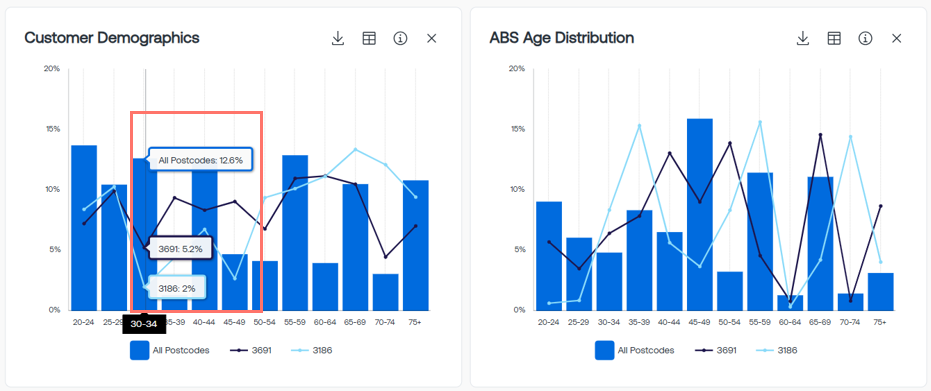Select the 45-49 bar in ABS Age Distribution
The width and height of the screenshot is (931, 391).
[x=699, y=214]
